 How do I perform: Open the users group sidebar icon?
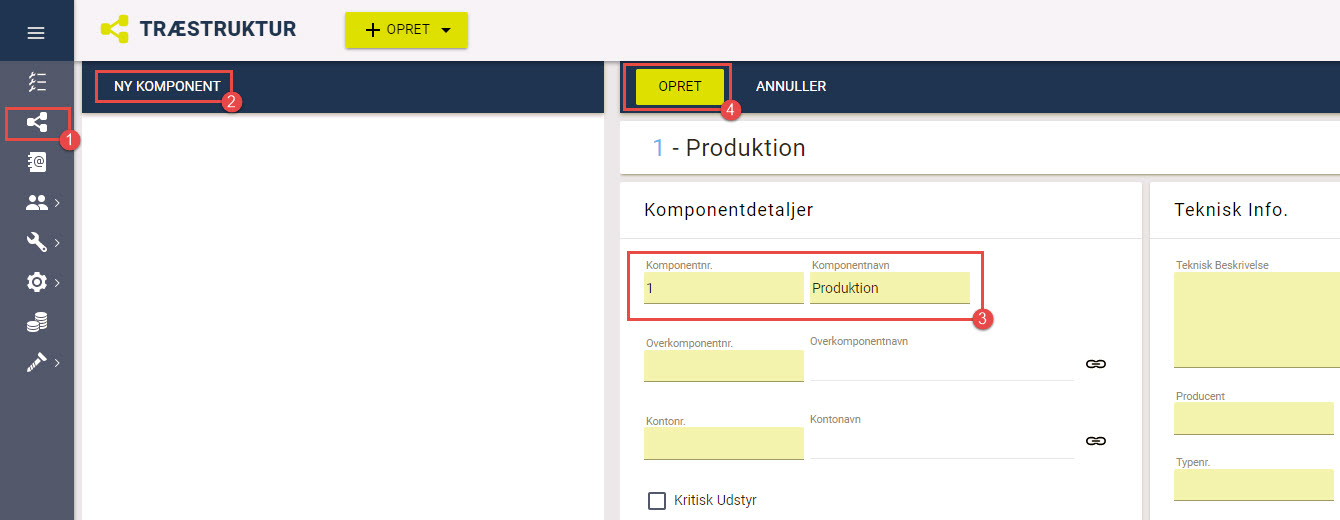click(x=37, y=202)
